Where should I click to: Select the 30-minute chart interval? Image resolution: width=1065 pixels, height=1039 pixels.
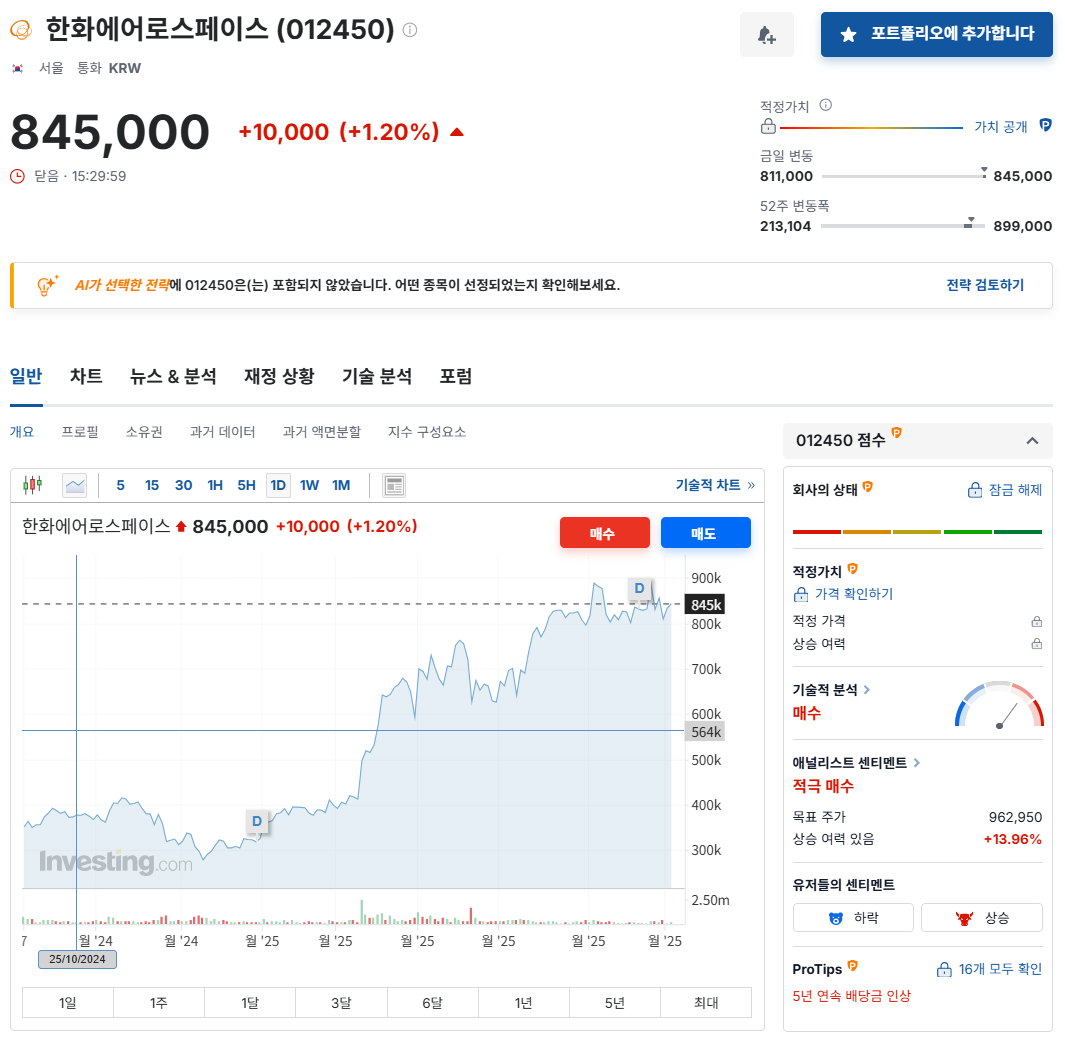(x=183, y=485)
